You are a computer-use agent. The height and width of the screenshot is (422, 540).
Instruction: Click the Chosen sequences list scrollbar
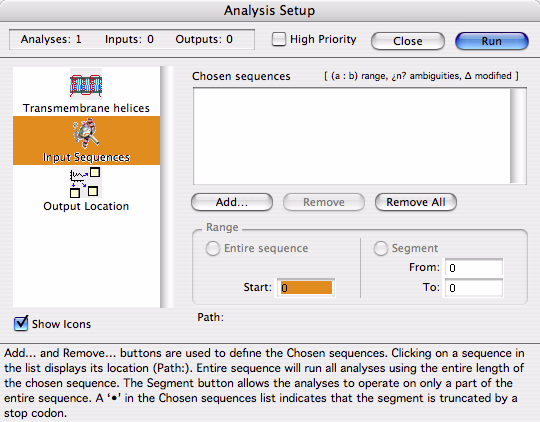[x=518, y=136]
